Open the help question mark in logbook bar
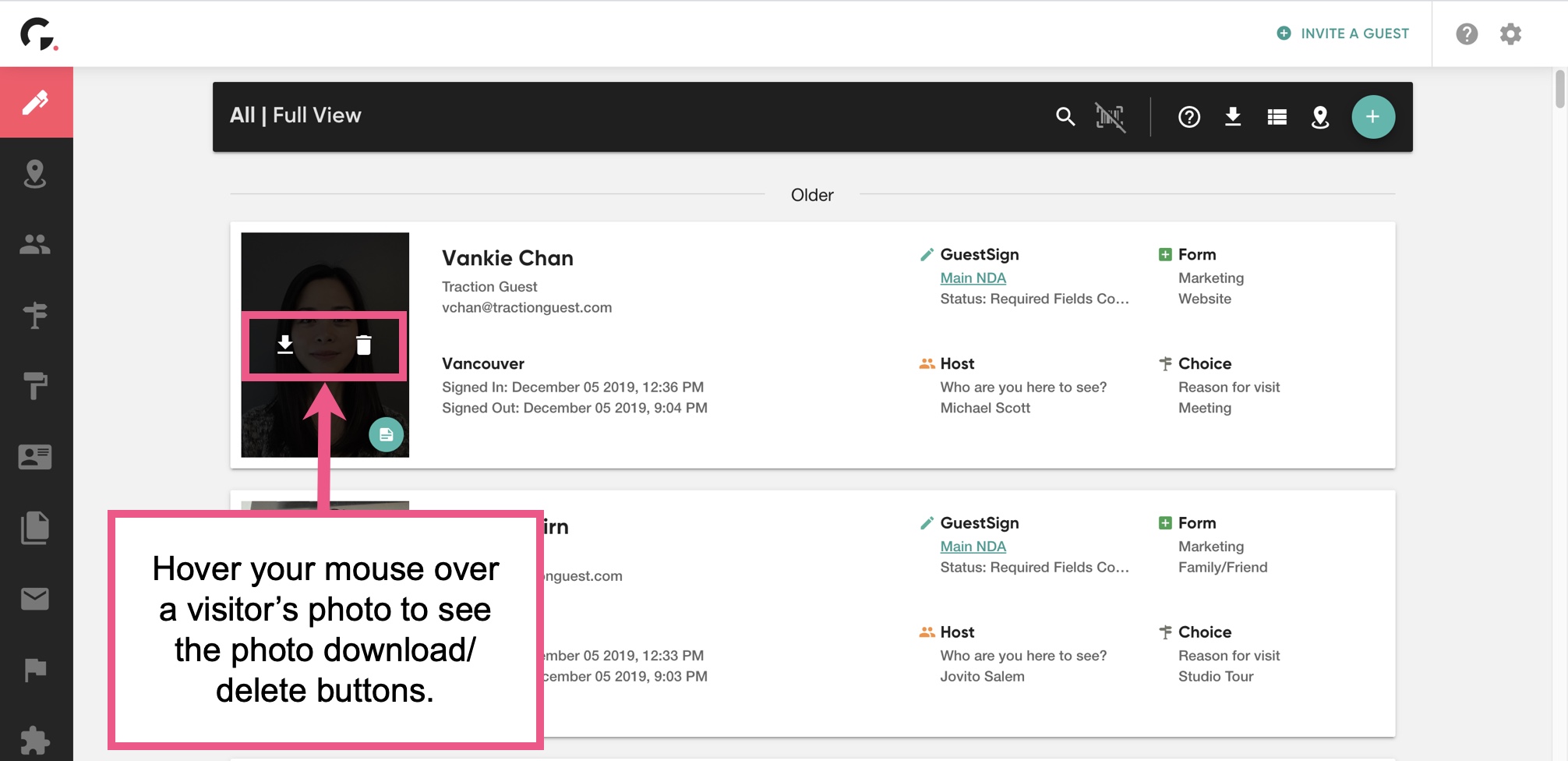 [x=1188, y=117]
